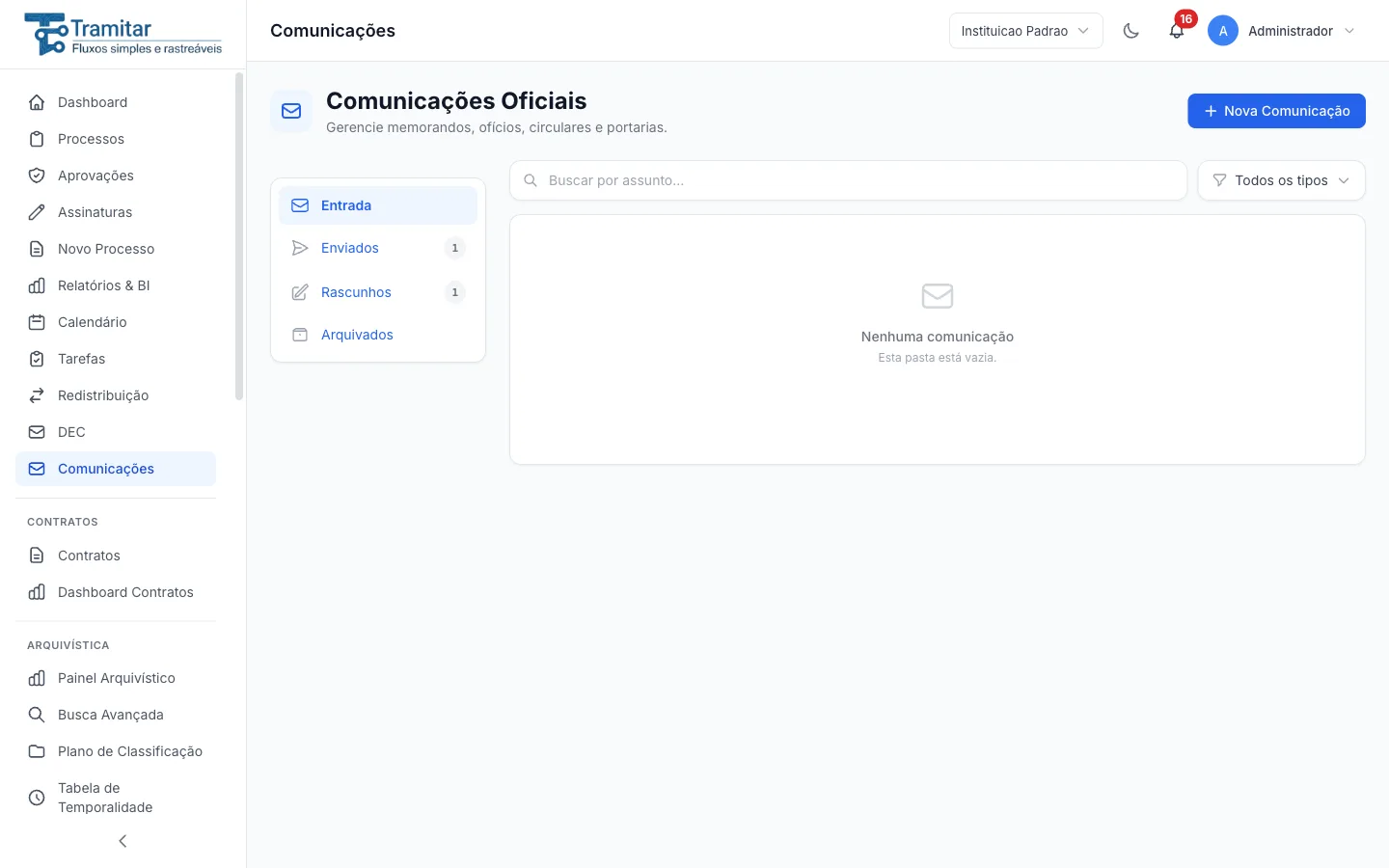1389x868 pixels.
Task: Open Tabela de Temporalidade link
Action: point(116,798)
